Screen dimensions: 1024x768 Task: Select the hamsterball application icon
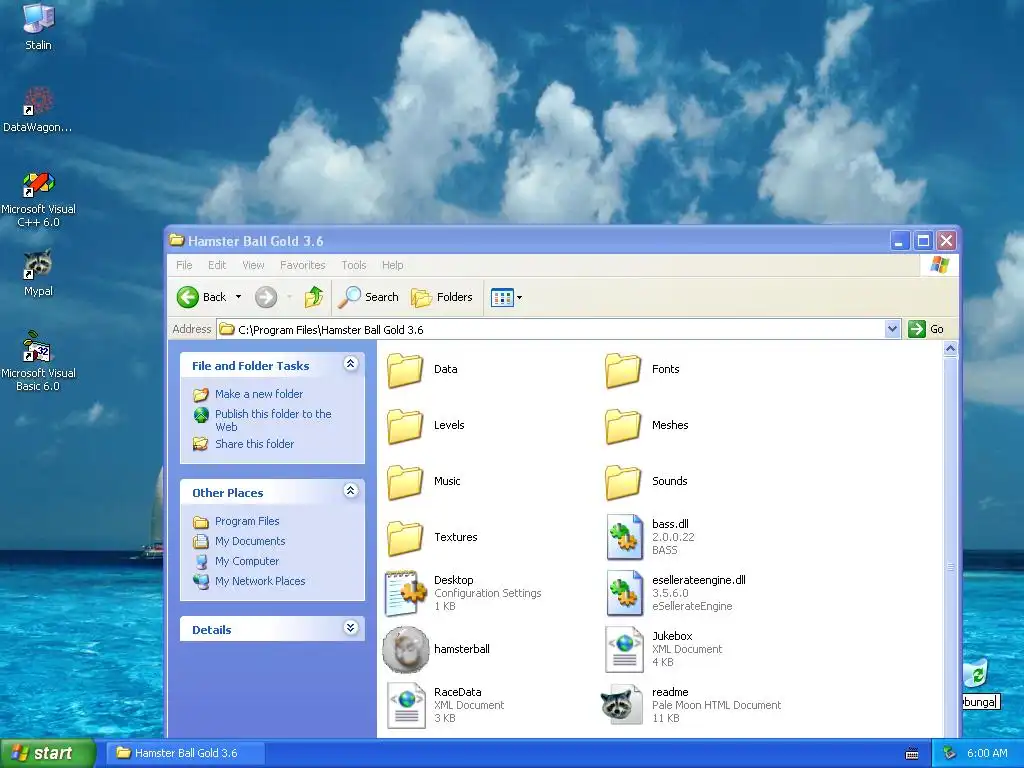pos(406,649)
